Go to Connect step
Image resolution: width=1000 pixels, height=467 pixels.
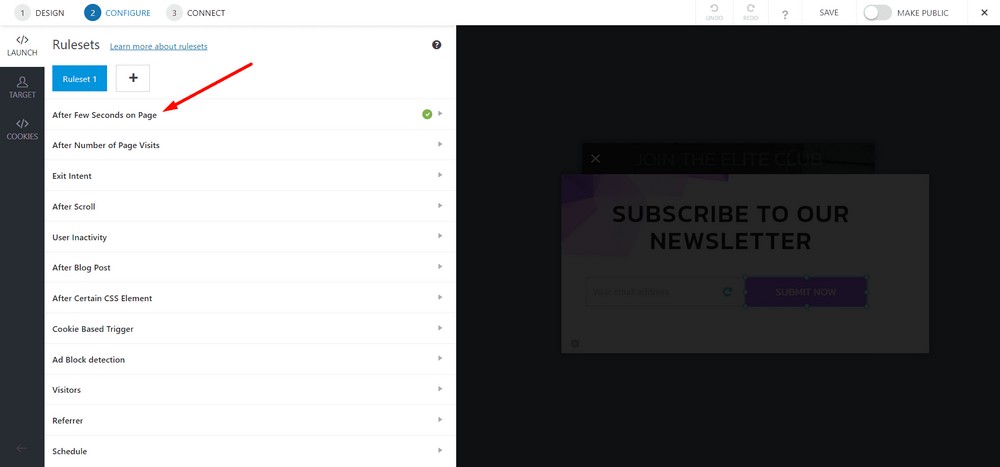click(x=196, y=13)
